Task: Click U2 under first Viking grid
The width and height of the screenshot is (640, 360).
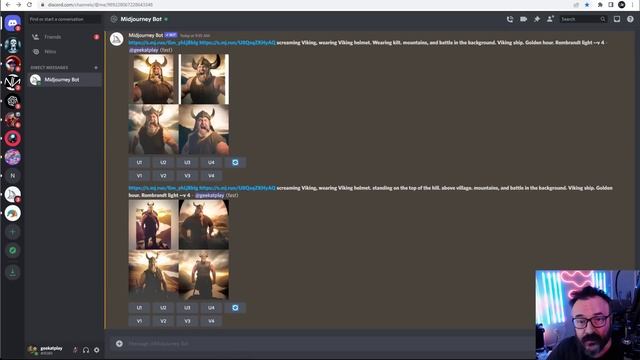Action: 163,162
